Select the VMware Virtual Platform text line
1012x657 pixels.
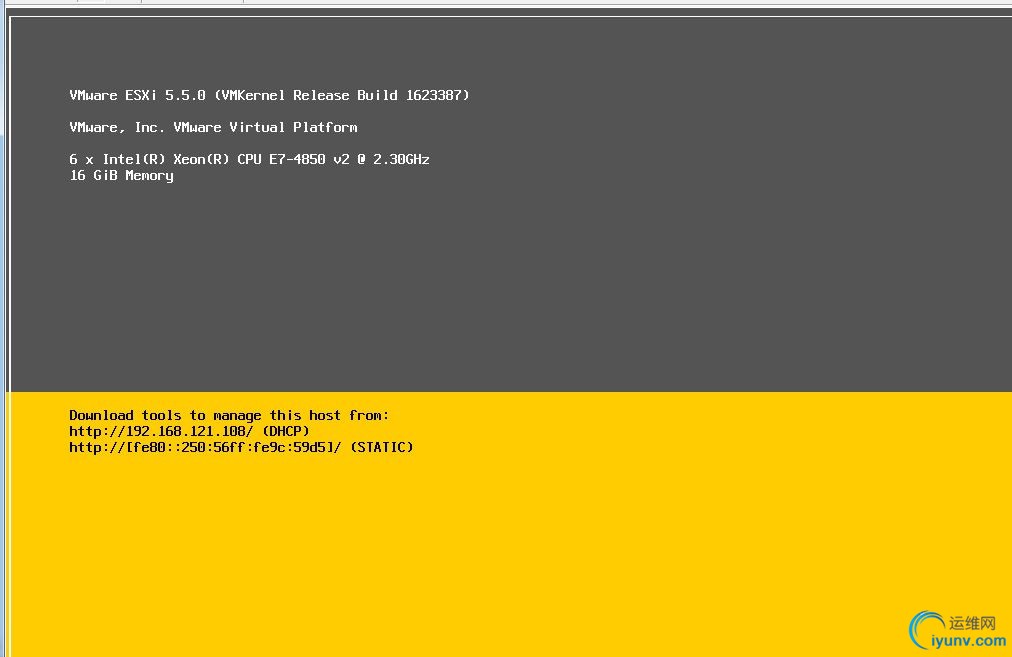[213, 127]
